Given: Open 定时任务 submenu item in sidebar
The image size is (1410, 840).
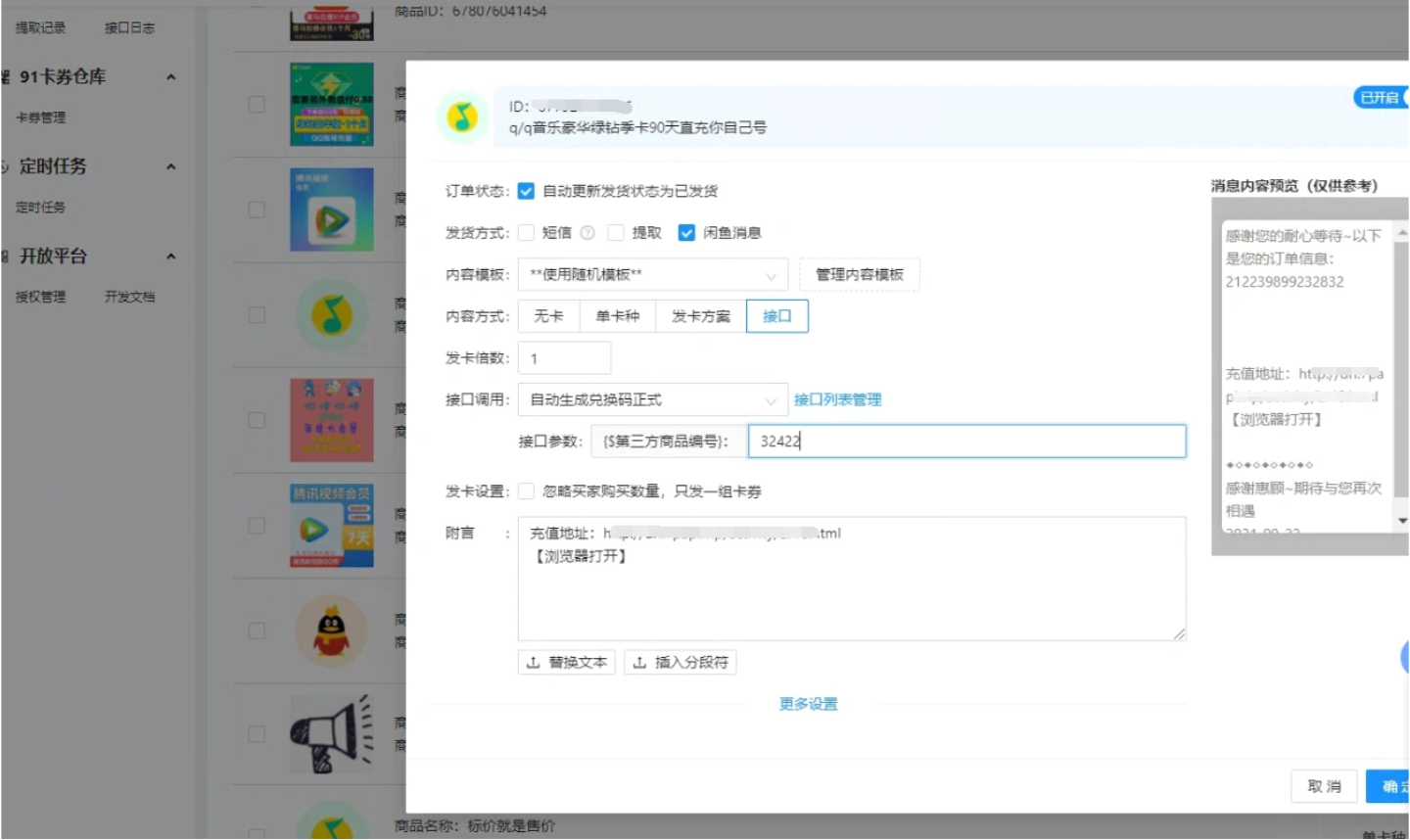Looking at the screenshot, I should 41,208.
